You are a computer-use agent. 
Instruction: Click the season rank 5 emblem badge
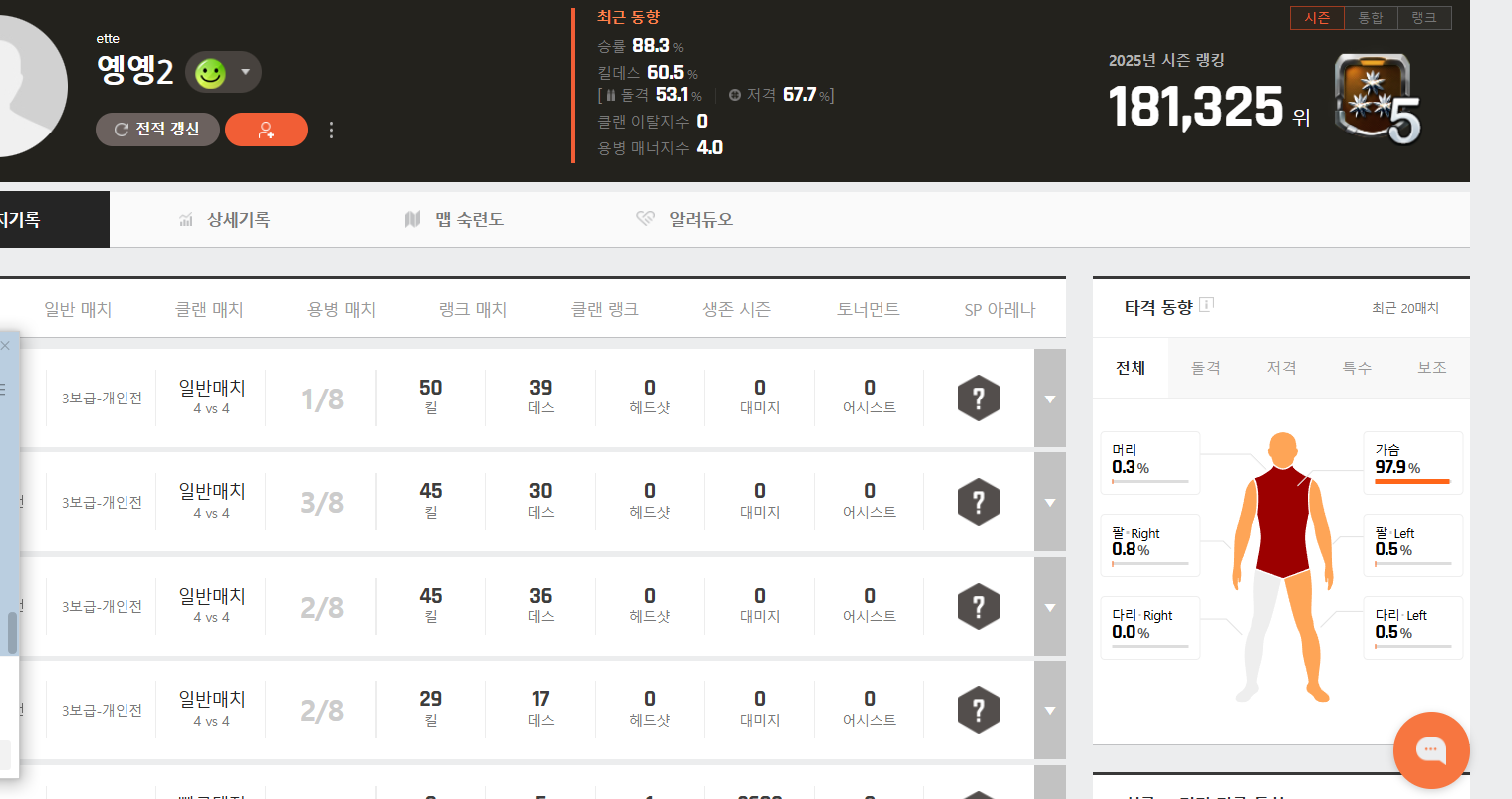(x=1378, y=101)
